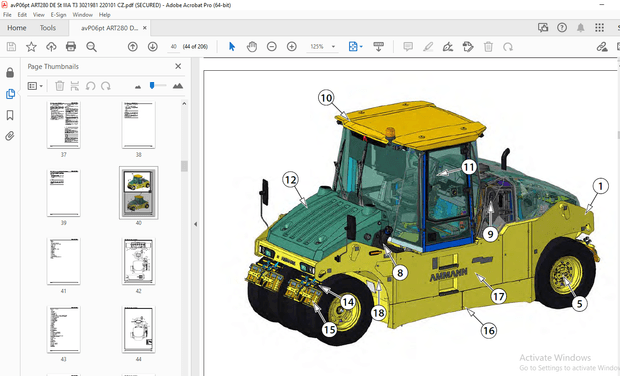Open the Bookmarks sidebar panel
The height and width of the screenshot is (376, 620).
click(10, 115)
